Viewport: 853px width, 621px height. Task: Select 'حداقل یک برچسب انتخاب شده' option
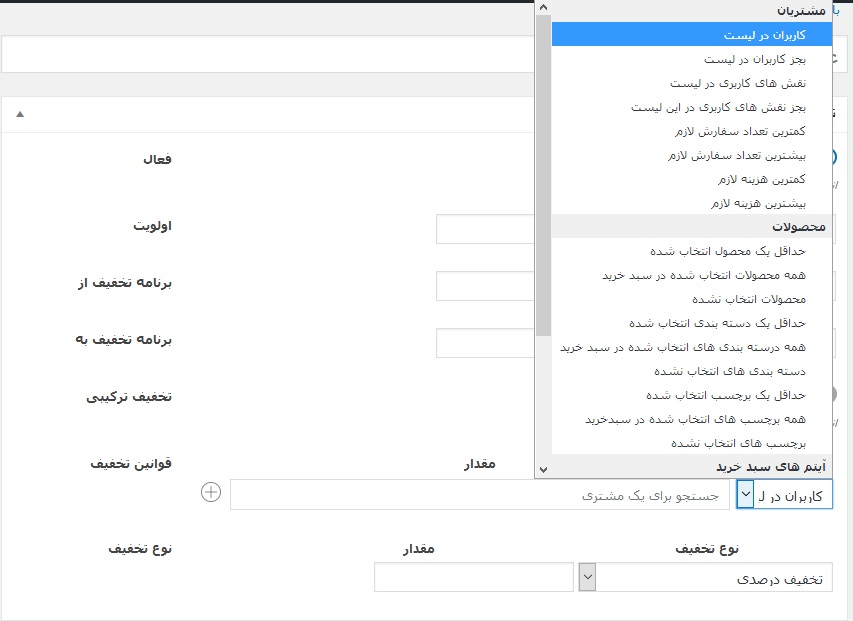tap(691, 395)
